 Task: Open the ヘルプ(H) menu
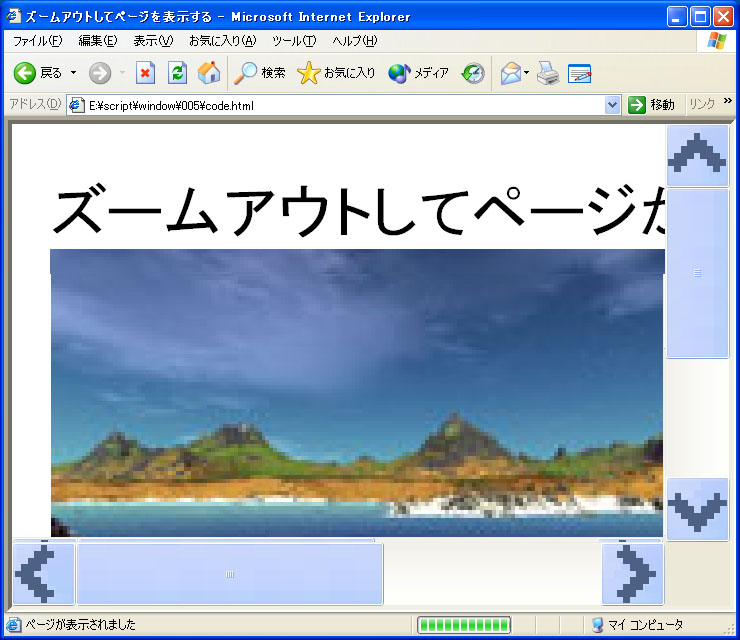click(x=354, y=41)
